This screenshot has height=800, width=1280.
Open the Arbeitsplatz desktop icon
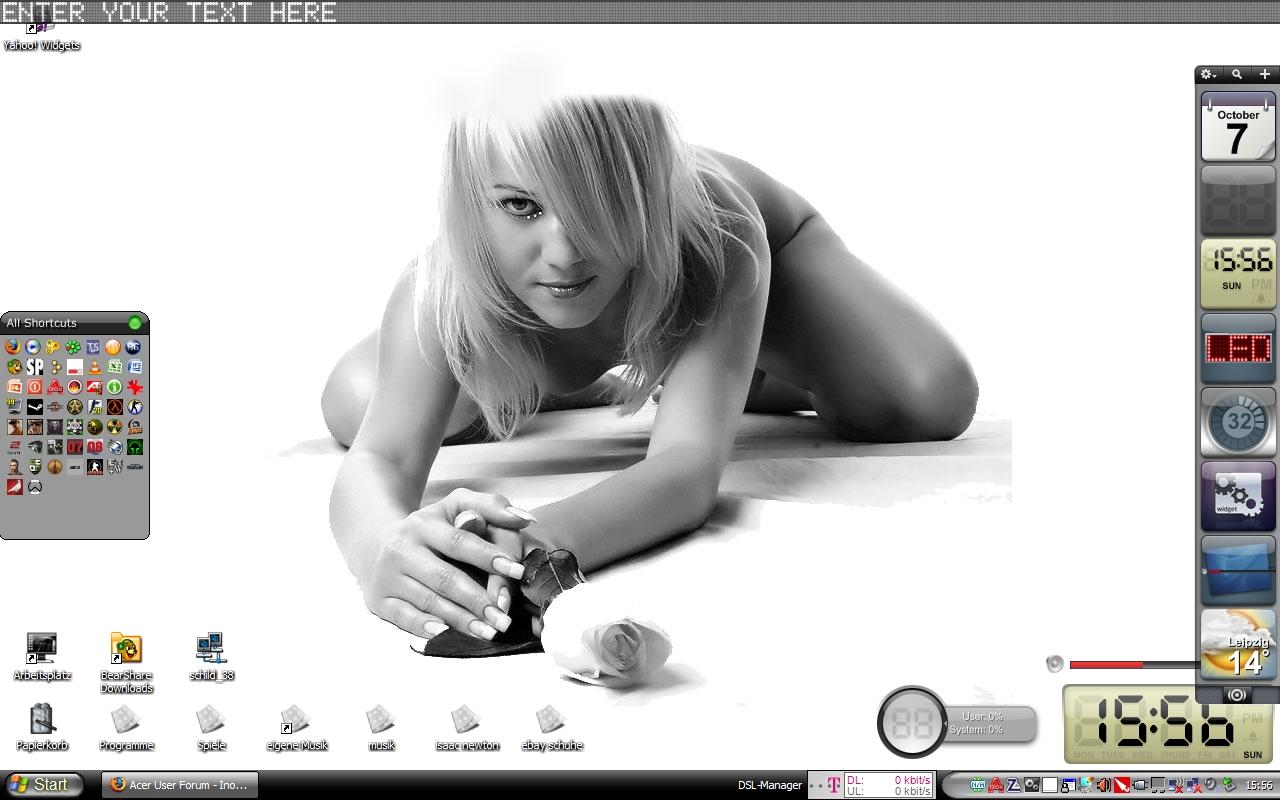coord(42,650)
